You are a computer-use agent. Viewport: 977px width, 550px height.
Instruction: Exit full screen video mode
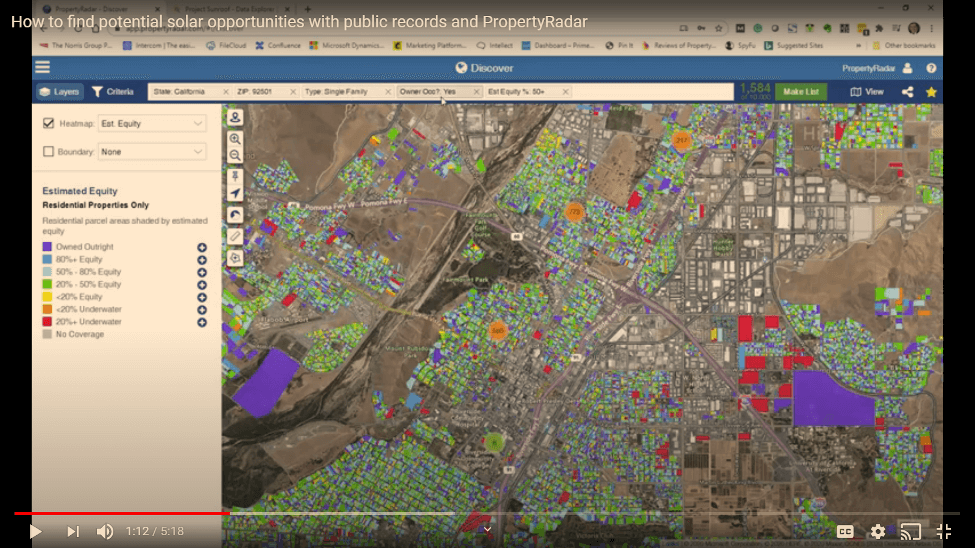[x=944, y=531]
